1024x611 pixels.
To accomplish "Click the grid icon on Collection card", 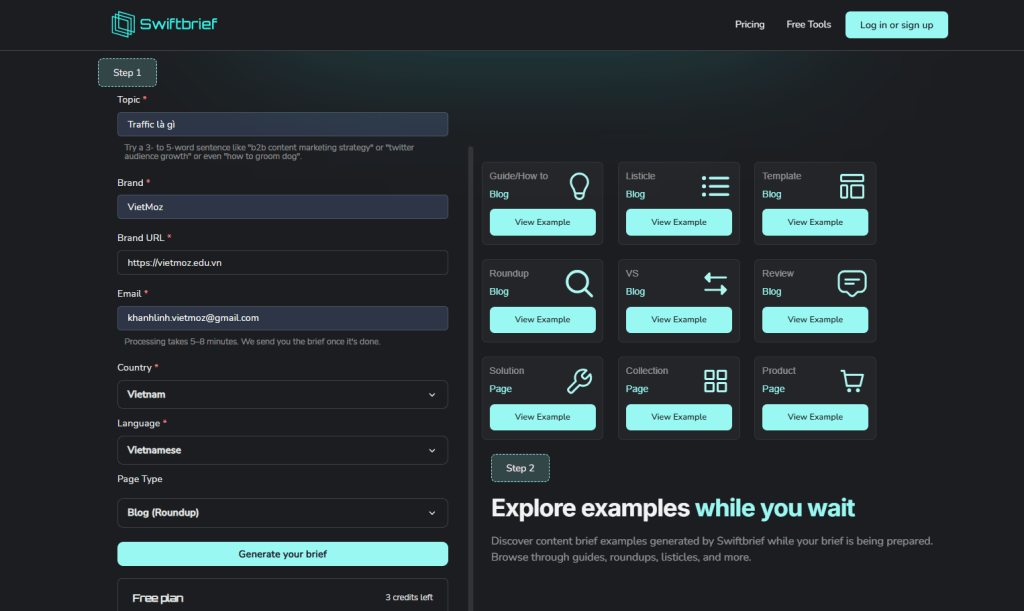I will click(x=715, y=380).
